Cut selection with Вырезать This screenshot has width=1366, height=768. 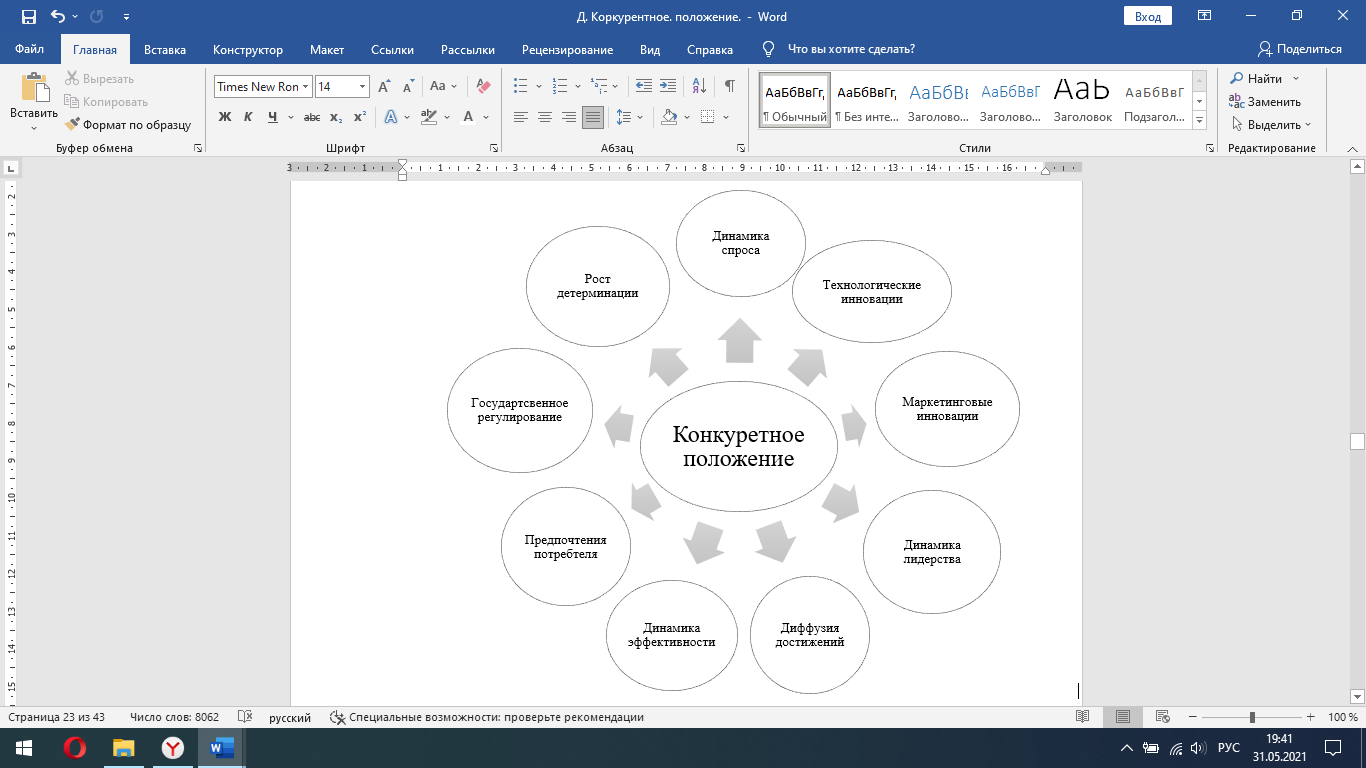coord(99,79)
